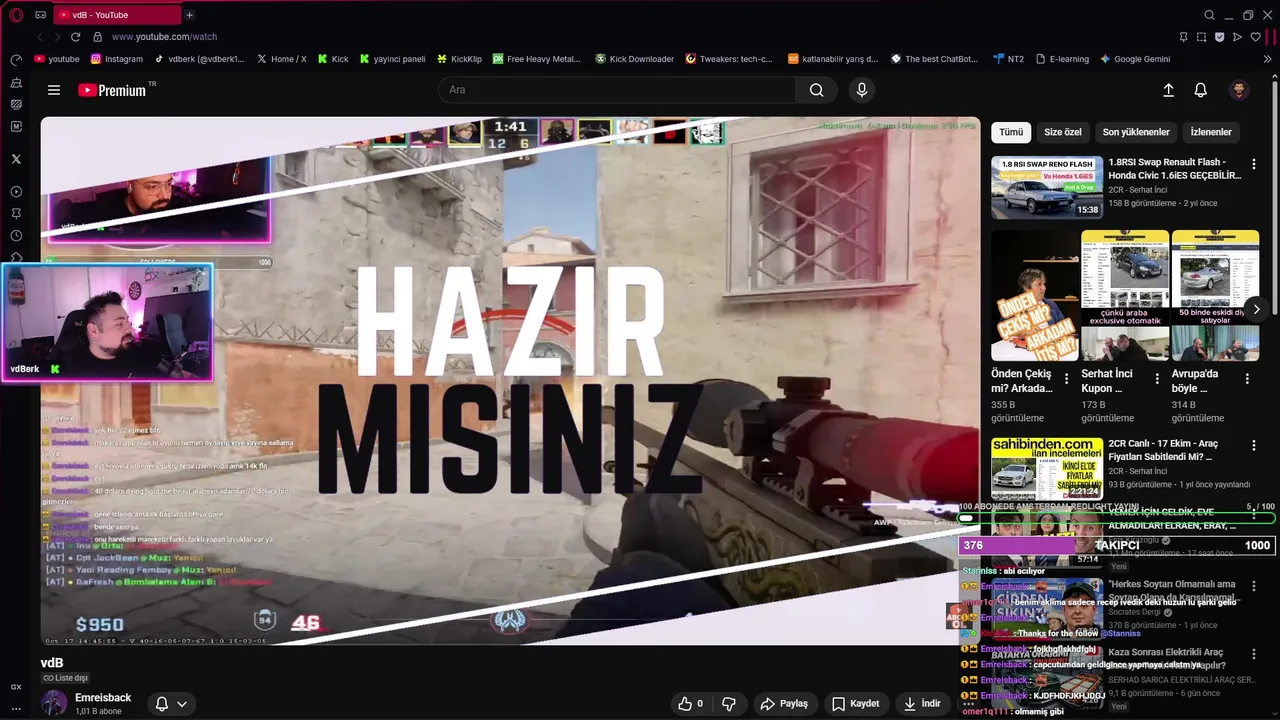Select the İzlenenler filter chip
Image resolution: width=1280 pixels, height=720 pixels.
[1211, 132]
